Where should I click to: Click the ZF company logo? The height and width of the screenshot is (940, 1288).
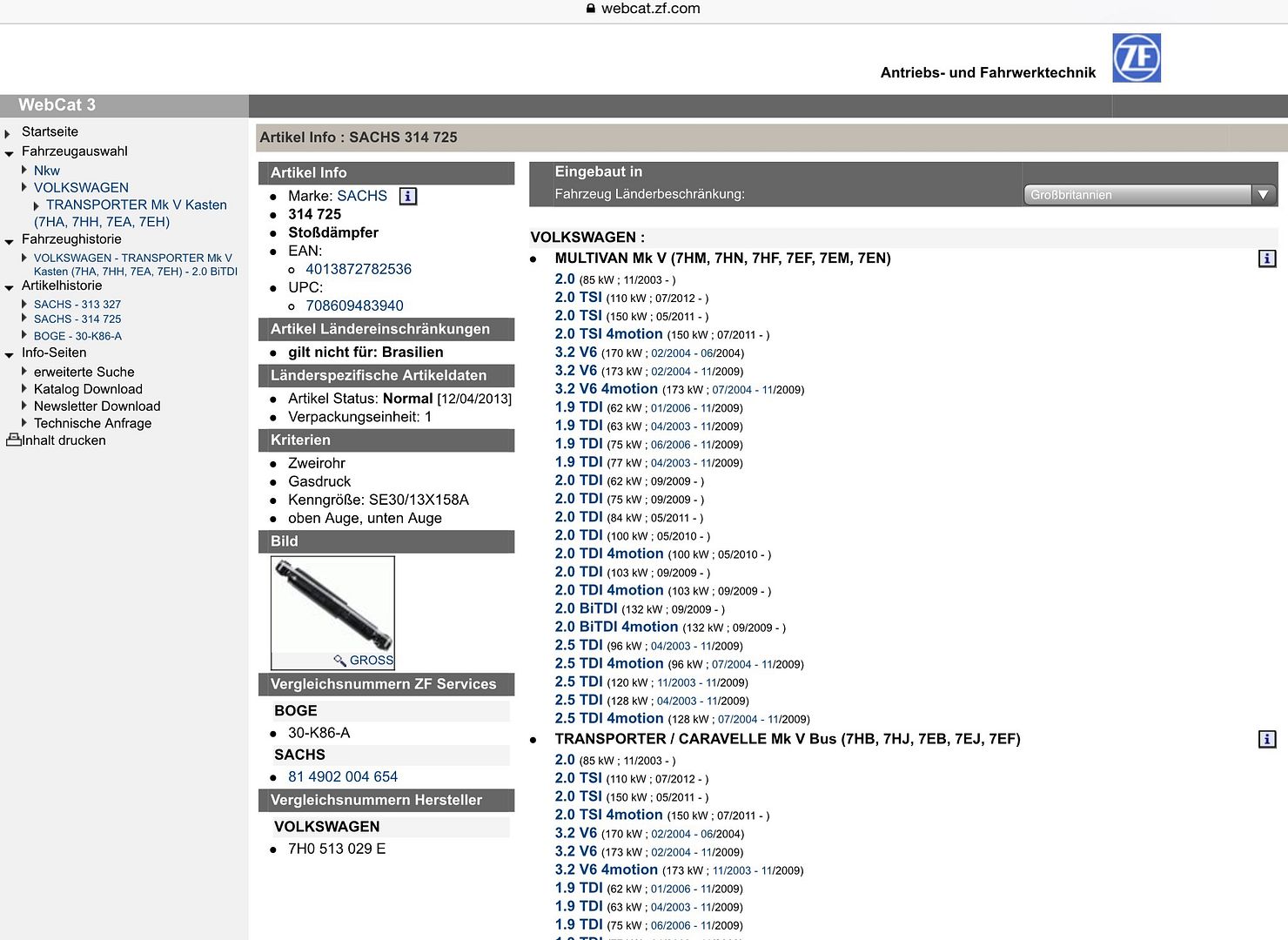(x=1137, y=58)
